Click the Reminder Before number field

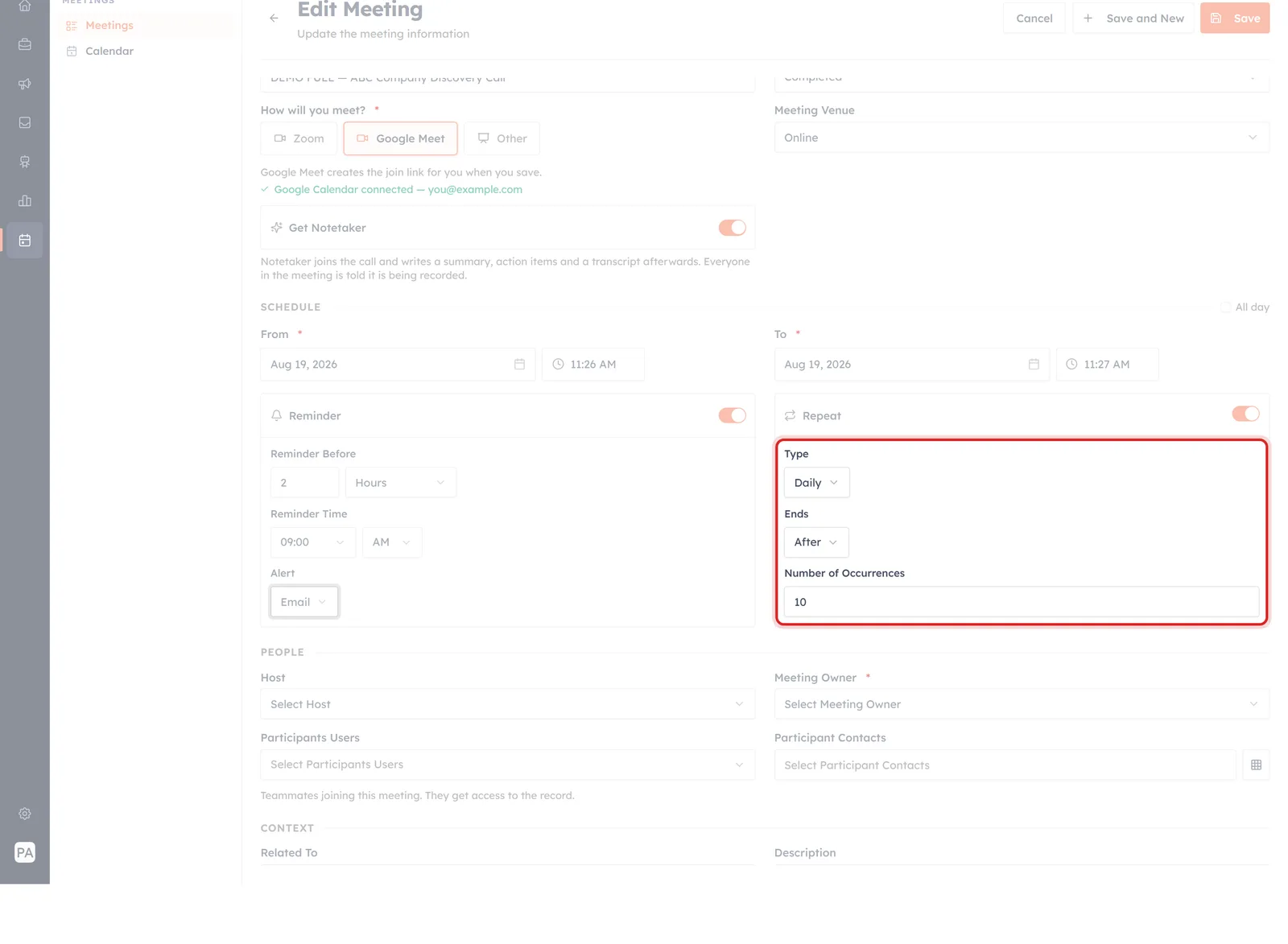click(x=304, y=483)
